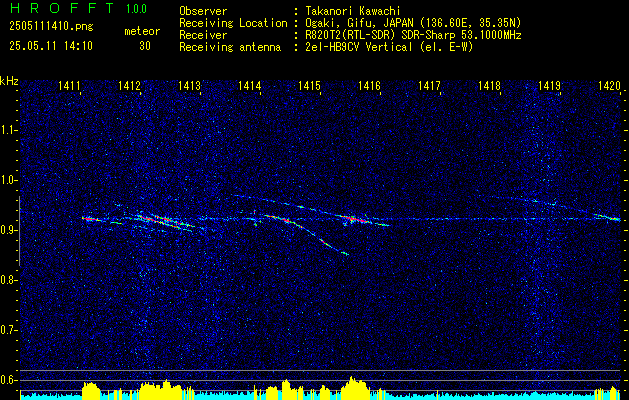Click time marker 1412

[x=130, y=85]
